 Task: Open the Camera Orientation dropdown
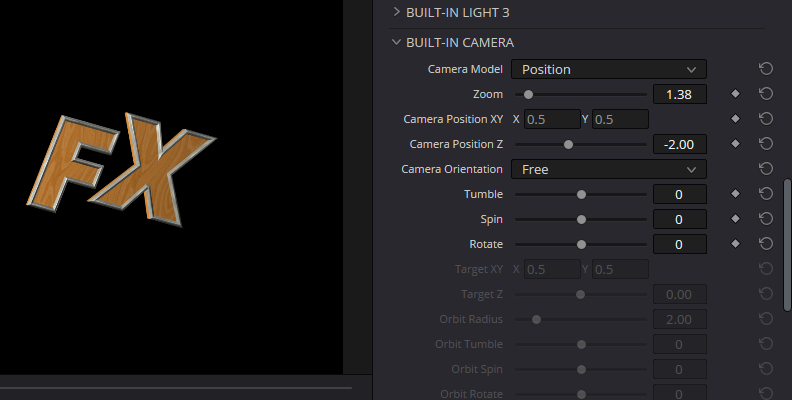pos(608,169)
